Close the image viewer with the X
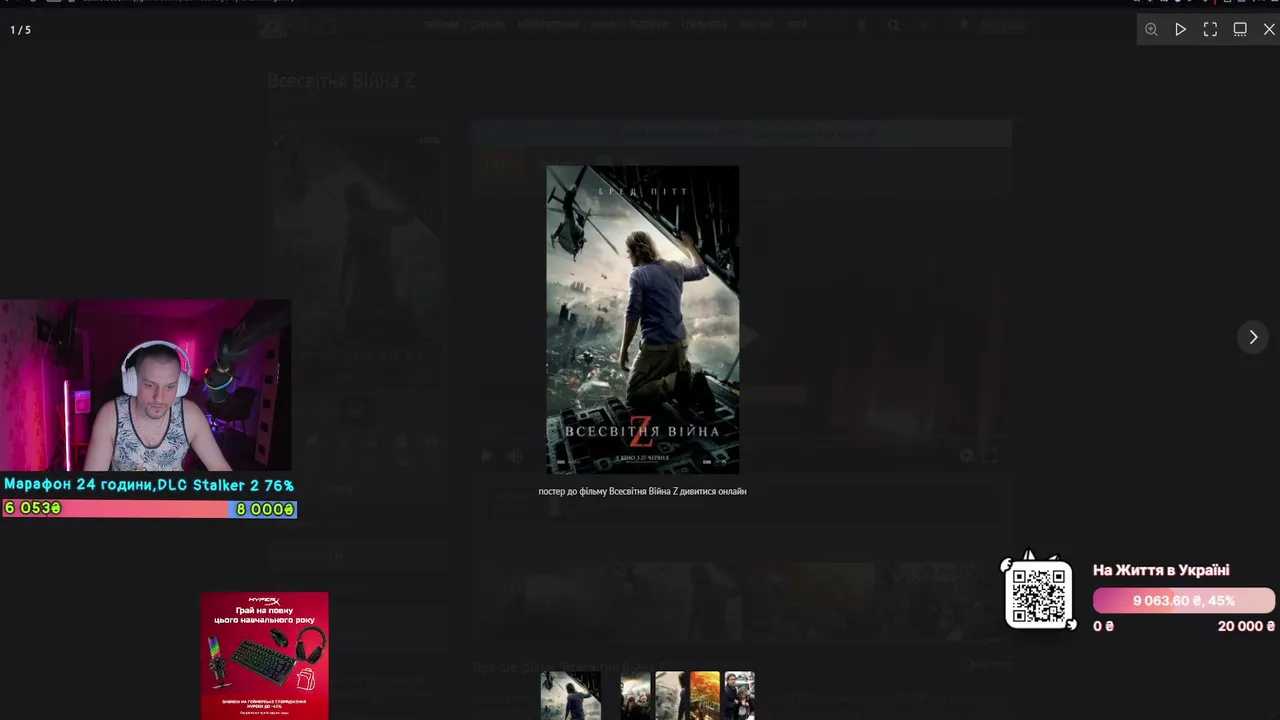 point(1269,30)
